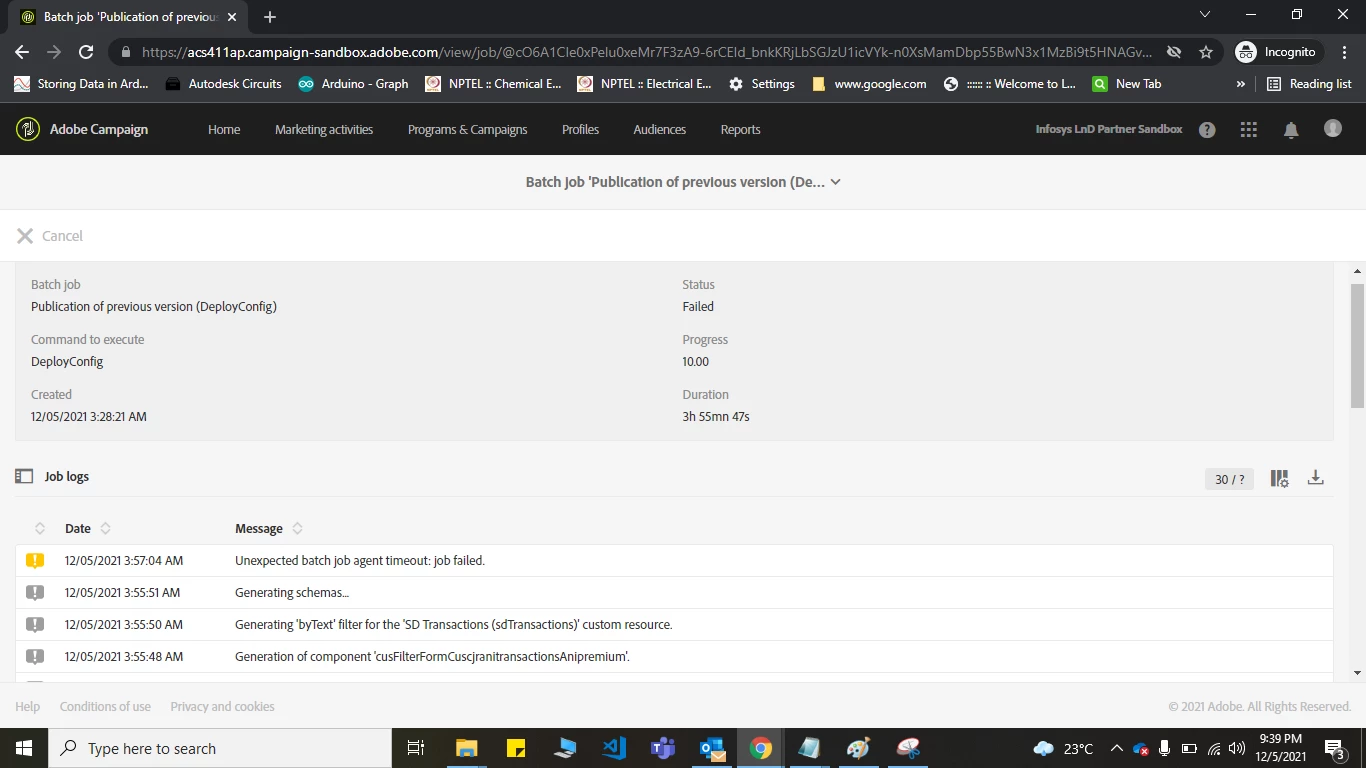1366x768 pixels.
Task: Click the yellow warning icon of timeout log
Action: [x=35, y=560]
